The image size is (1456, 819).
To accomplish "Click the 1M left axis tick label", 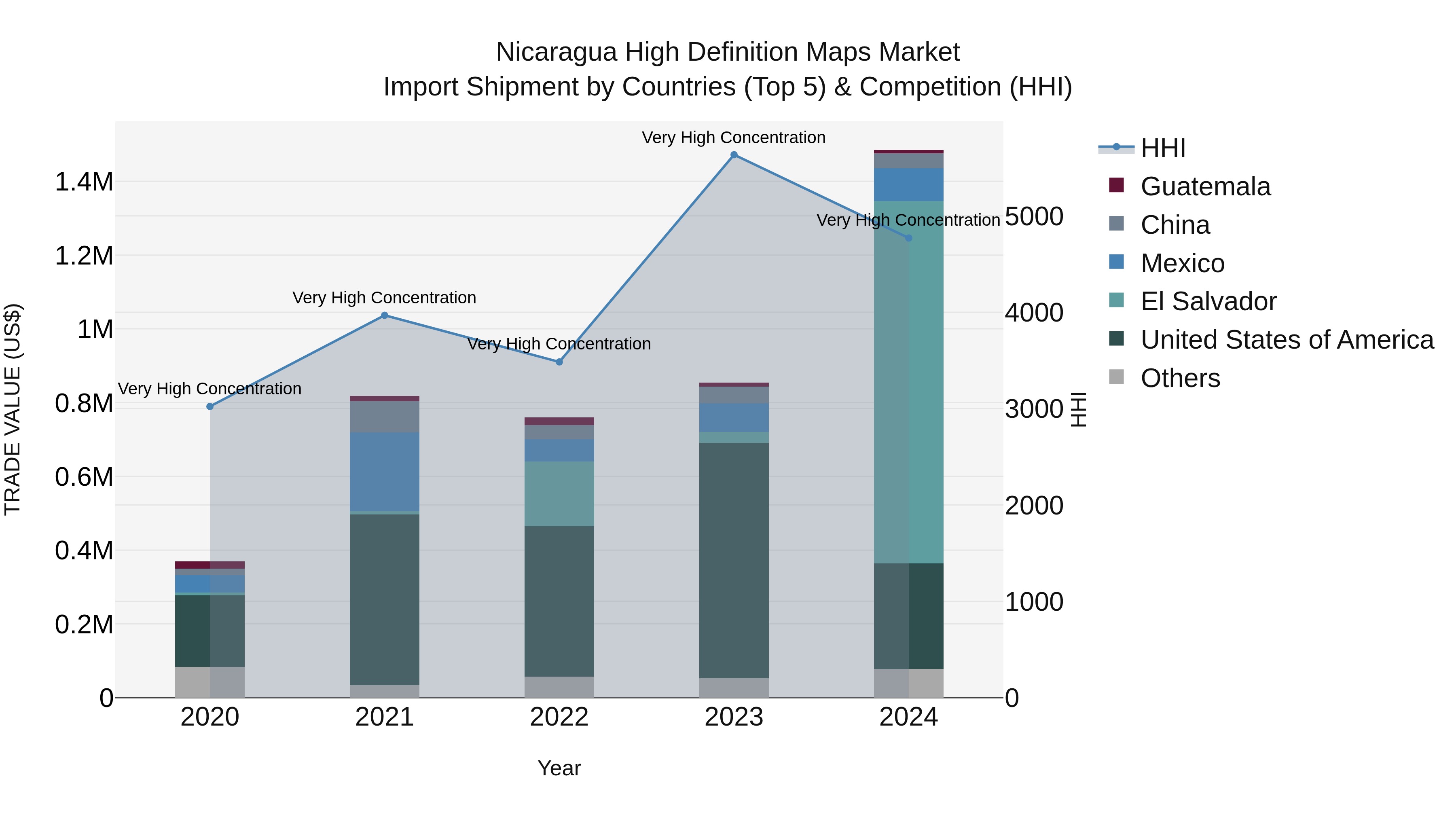I will coord(95,330).
